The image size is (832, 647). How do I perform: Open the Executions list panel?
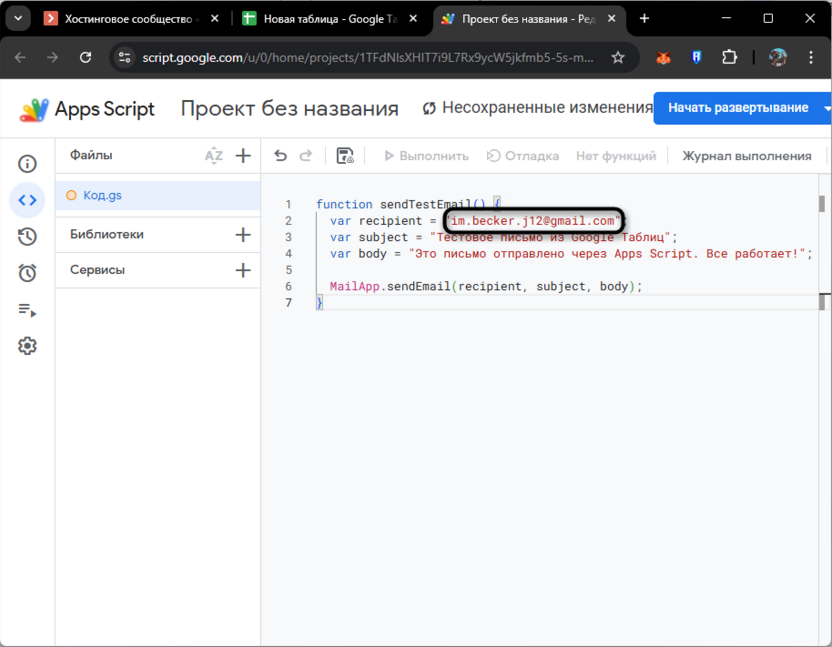pyautogui.click(x=27, y=310)
